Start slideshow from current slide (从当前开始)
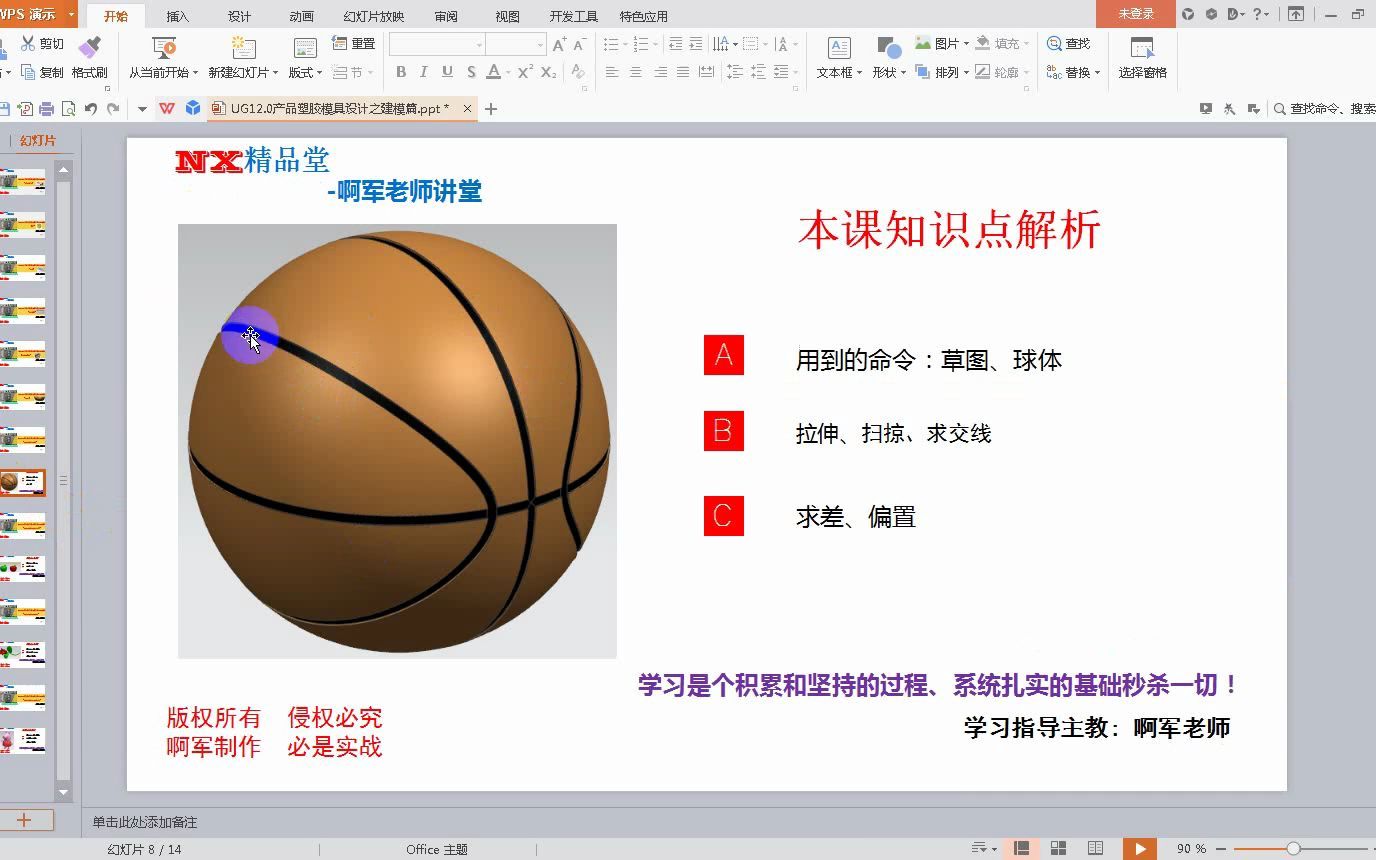Image resolution: width=1376 pixels, height=860 pixels. pos(162,57)
